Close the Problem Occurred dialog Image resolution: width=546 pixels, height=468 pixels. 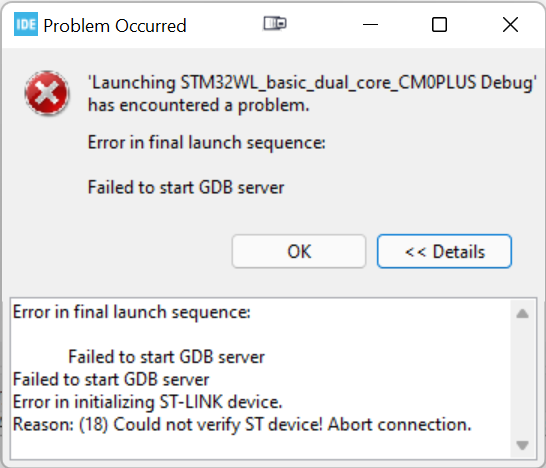tap(510, 25)
